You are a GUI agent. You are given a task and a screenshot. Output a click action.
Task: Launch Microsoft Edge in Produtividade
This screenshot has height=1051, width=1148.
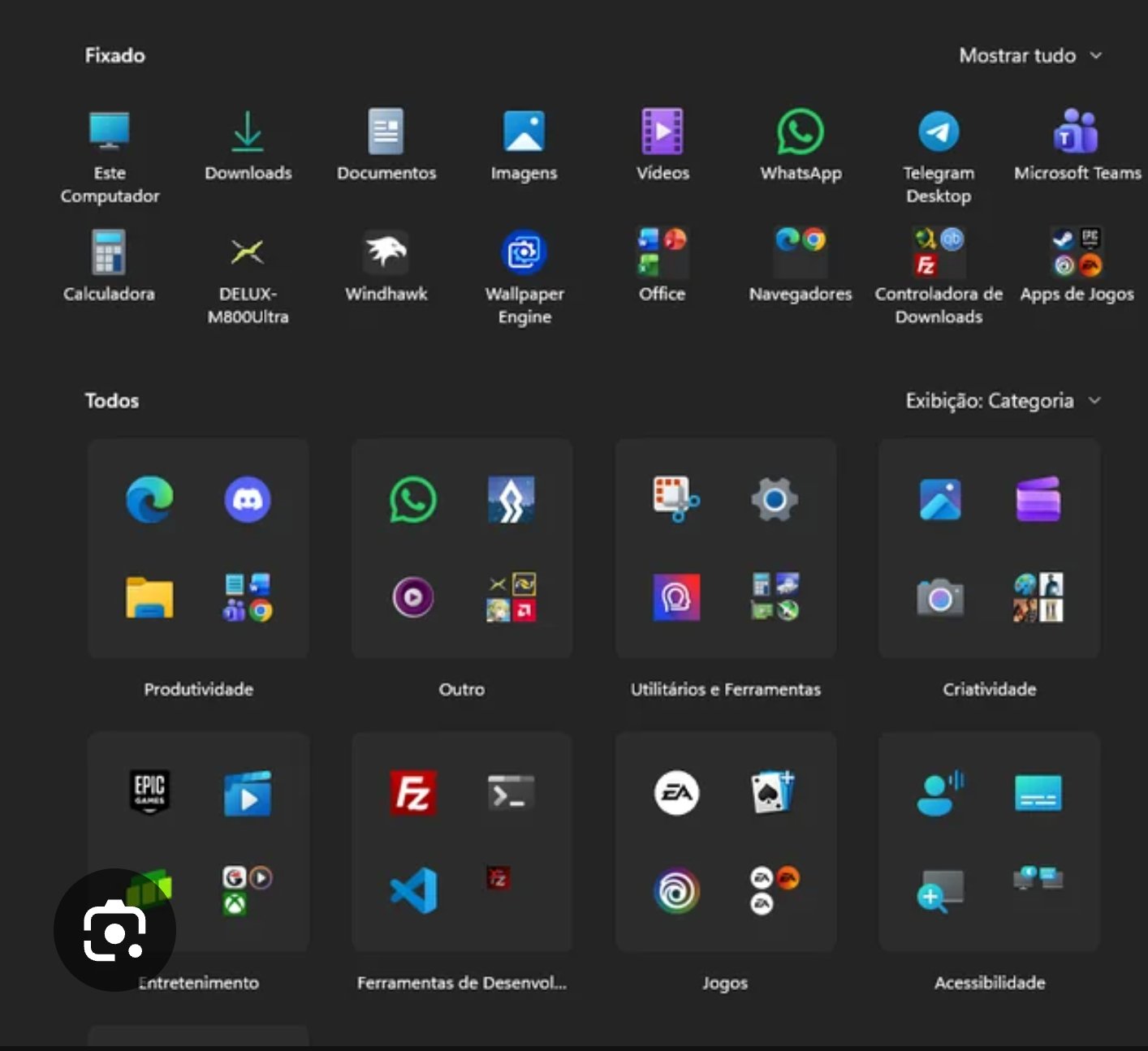pyautogui.click(x=149, y=499)
